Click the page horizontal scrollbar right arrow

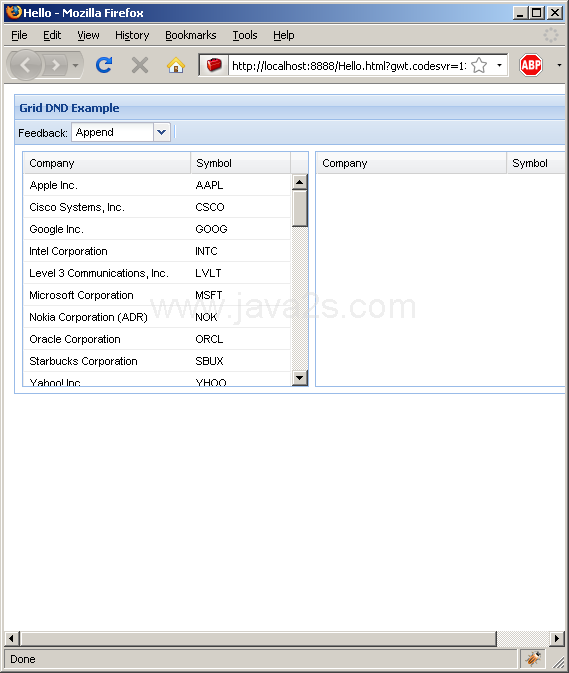(557, 638)
